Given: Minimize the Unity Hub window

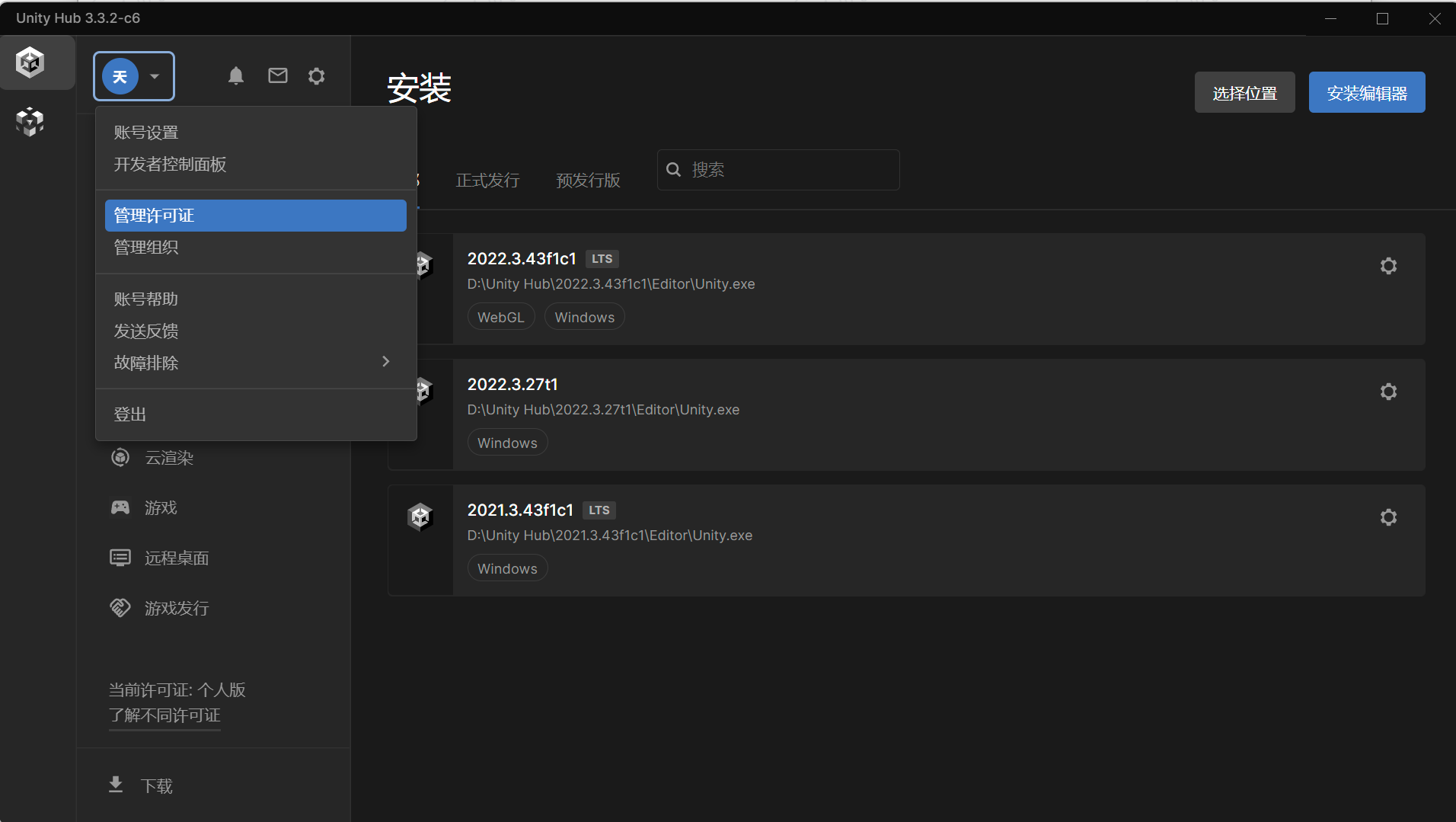Looking at the screenshot, I should pyautogui.click(x=1330, y=18).
